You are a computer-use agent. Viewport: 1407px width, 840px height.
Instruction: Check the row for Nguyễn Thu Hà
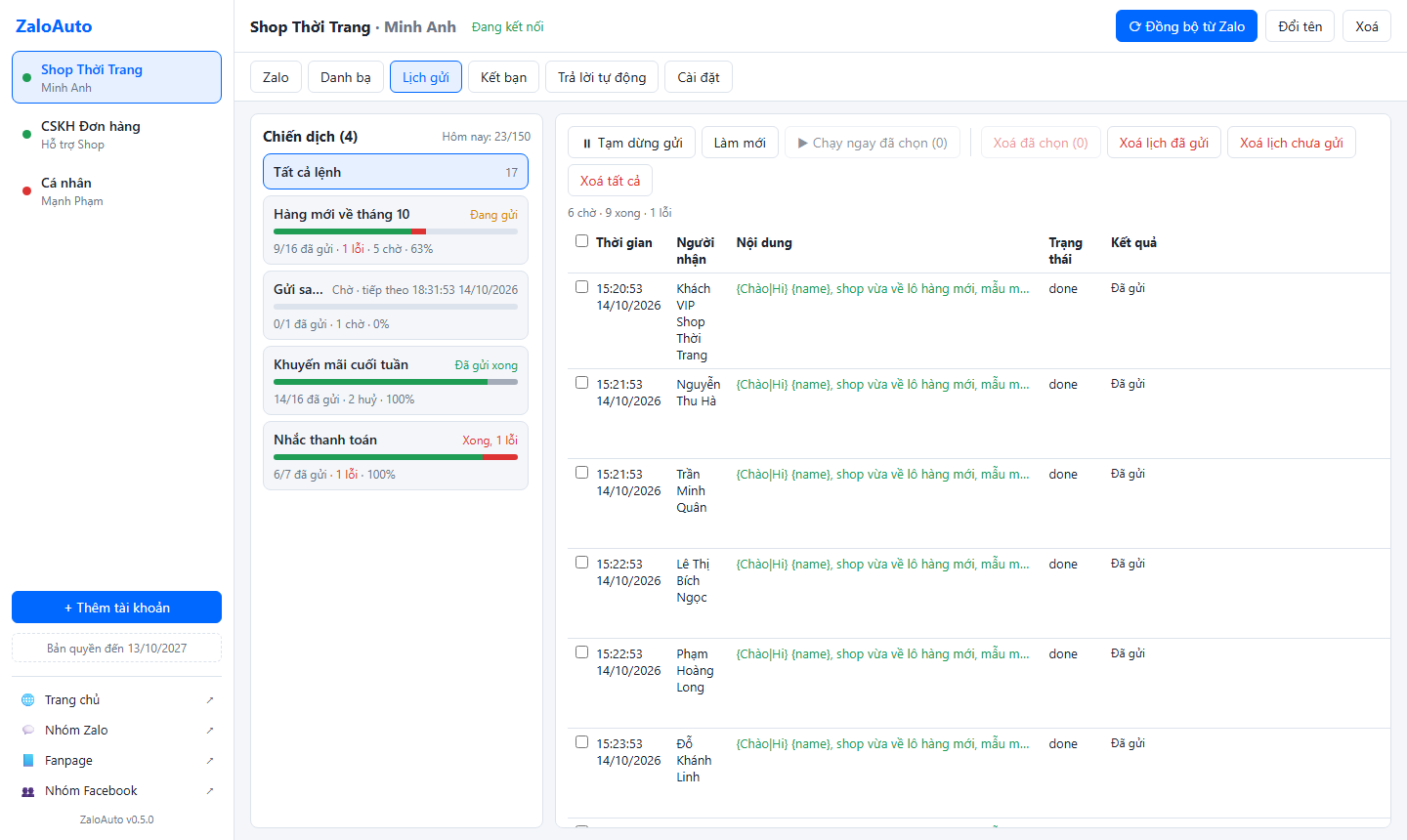coord(582,383)
